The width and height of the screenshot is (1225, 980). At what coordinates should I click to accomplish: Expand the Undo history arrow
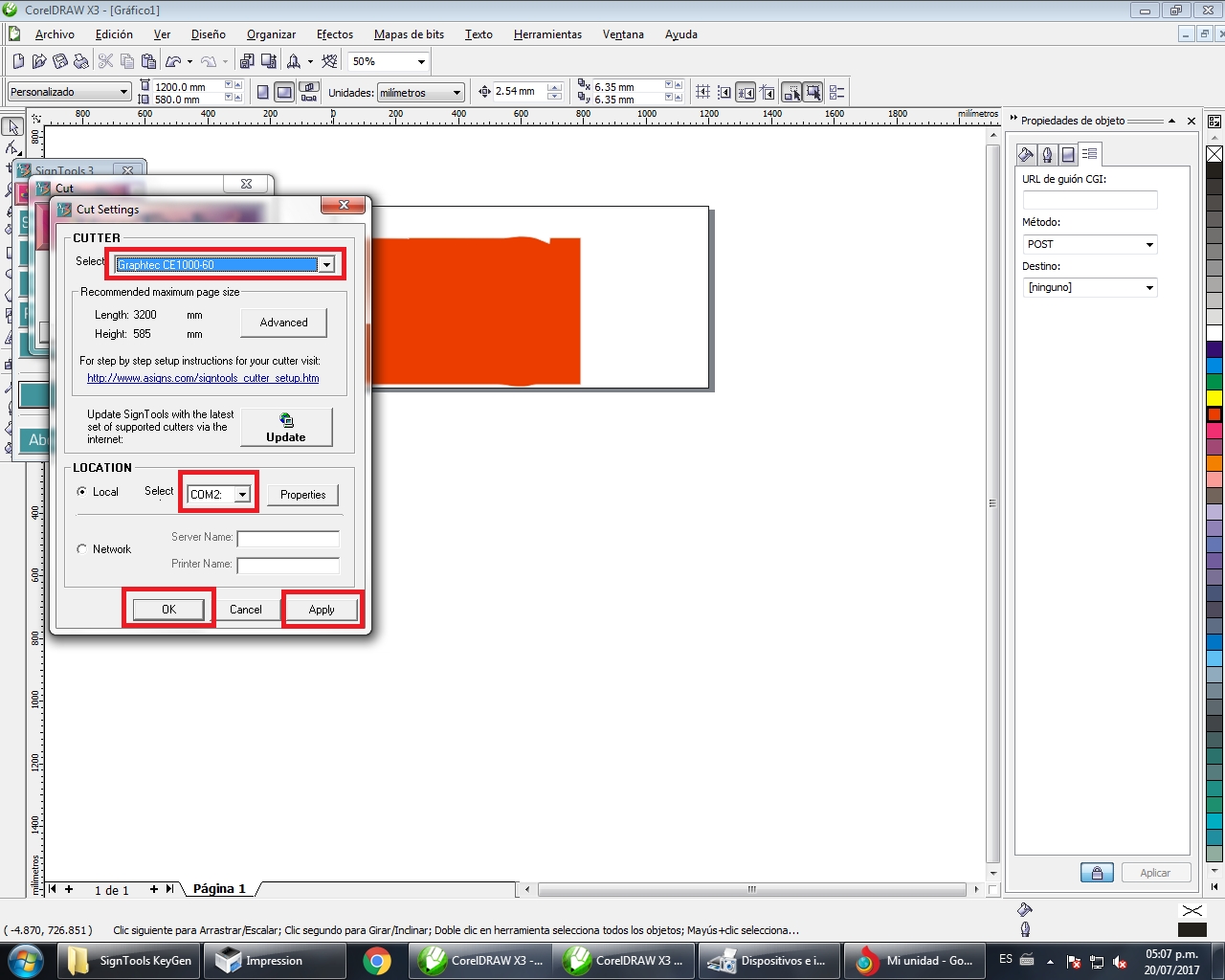click(189, 62)
